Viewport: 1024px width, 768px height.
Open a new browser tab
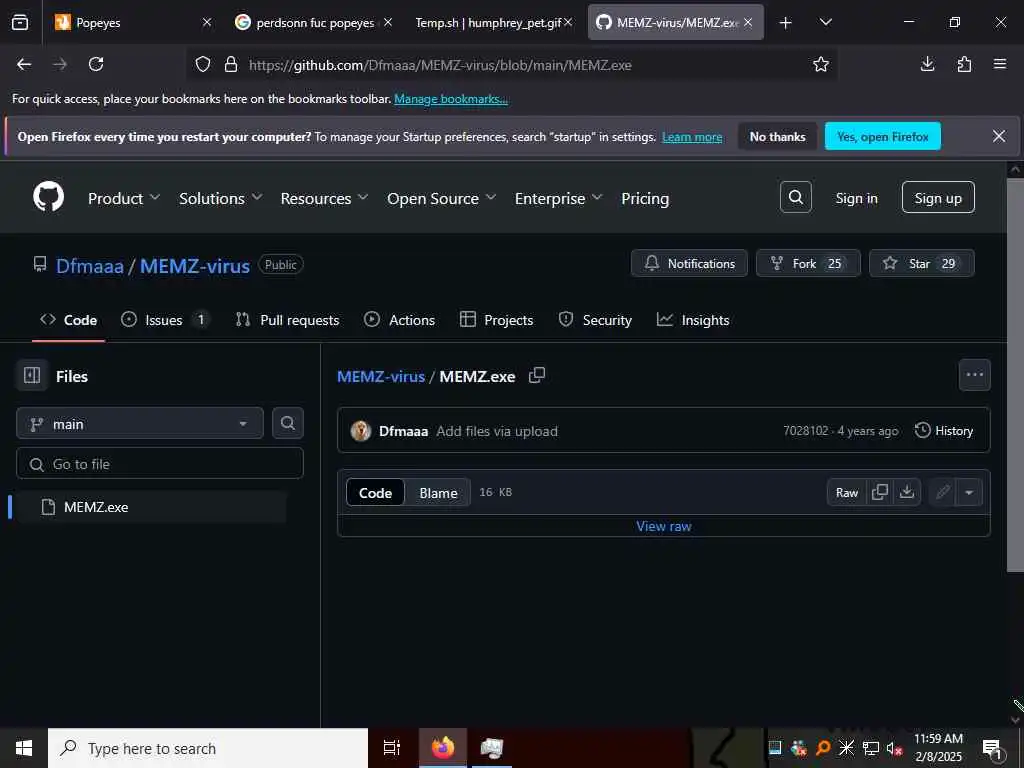(786, 23)
